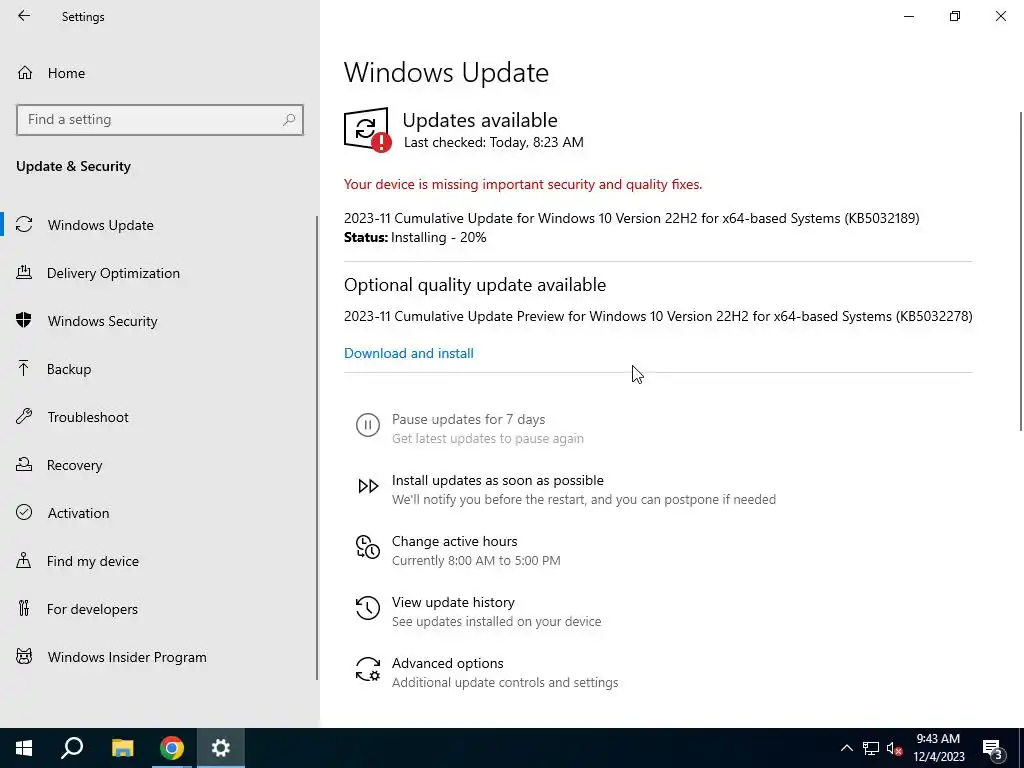Click the Status: Installing - 20% text

[415, 237]
